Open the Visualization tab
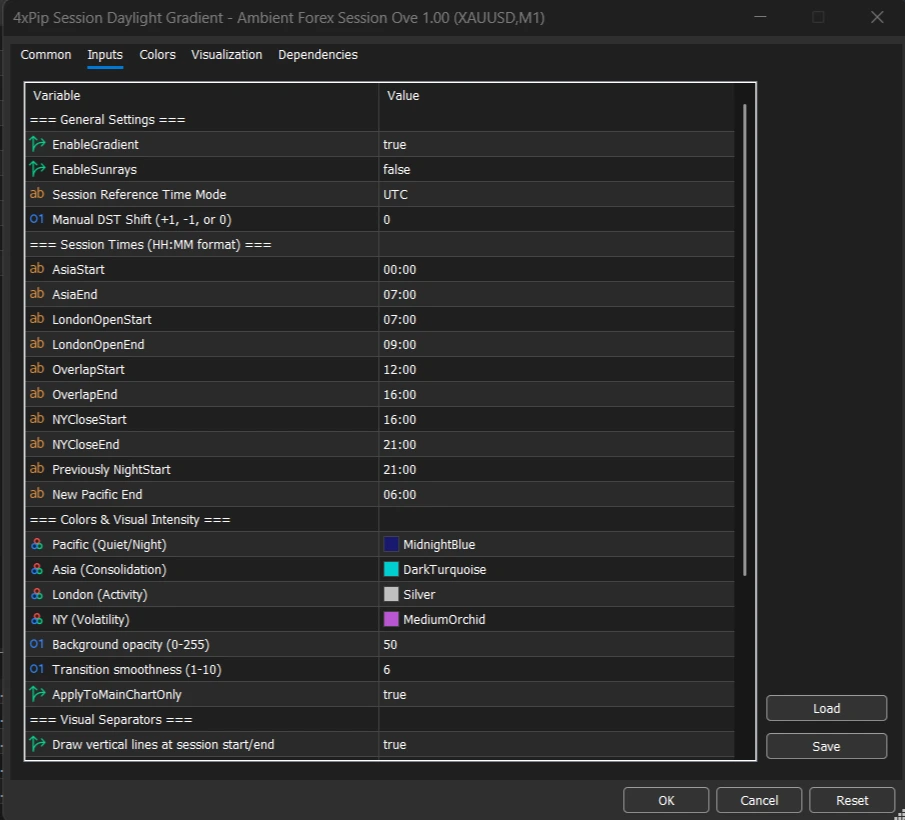 [226, 55]
